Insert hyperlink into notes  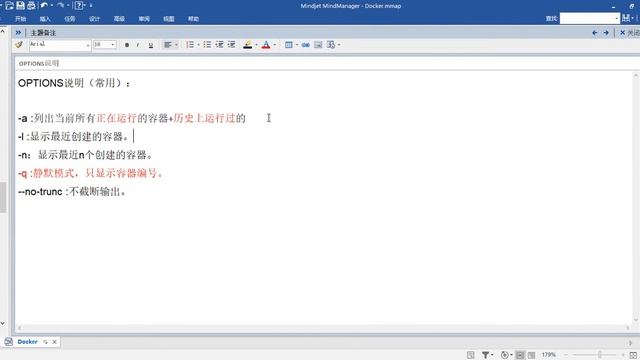tap(306, 45)
